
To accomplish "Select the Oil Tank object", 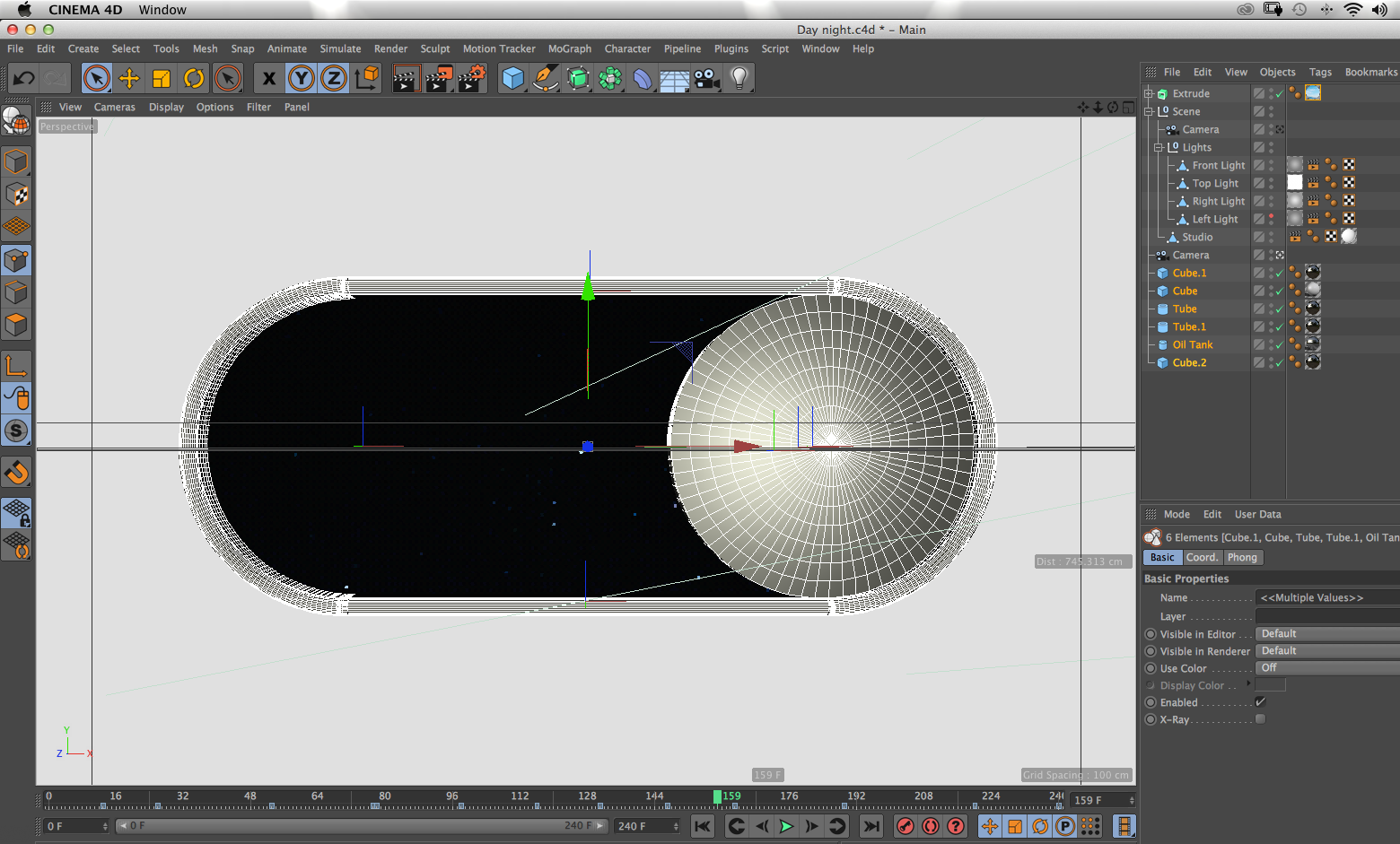I will (1192, 344).
